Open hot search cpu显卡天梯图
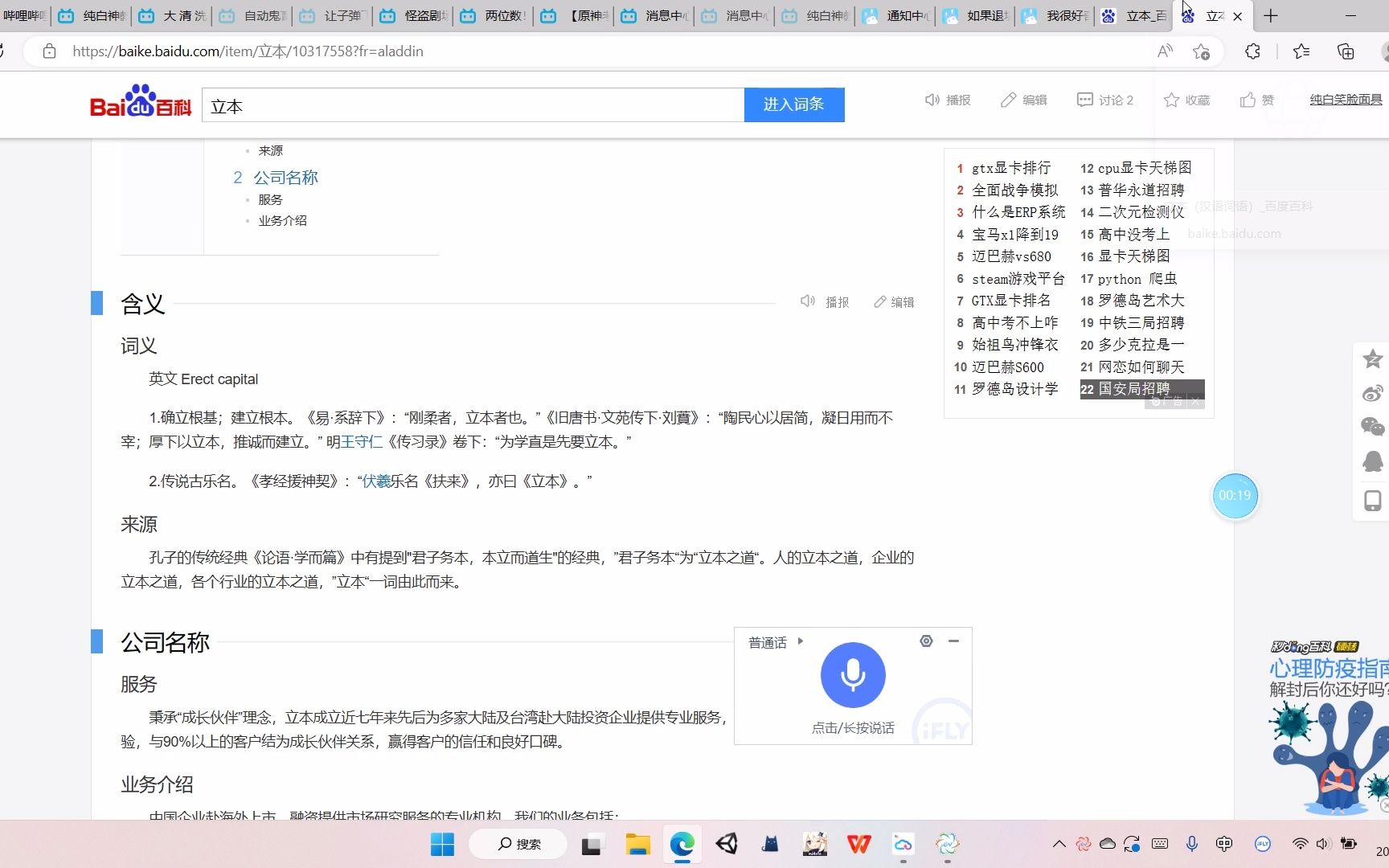Viewport: 1389px width, 868px height. coord(1145,168)
